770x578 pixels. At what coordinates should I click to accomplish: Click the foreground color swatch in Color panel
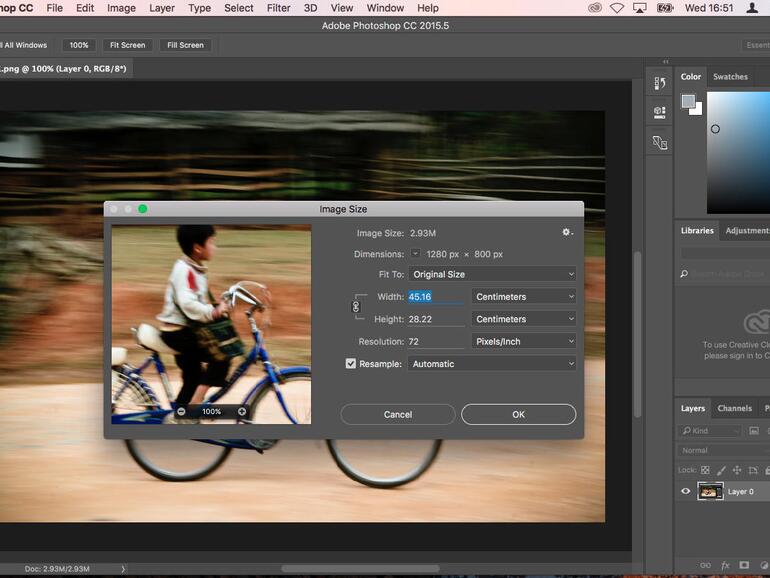point(688,101)
